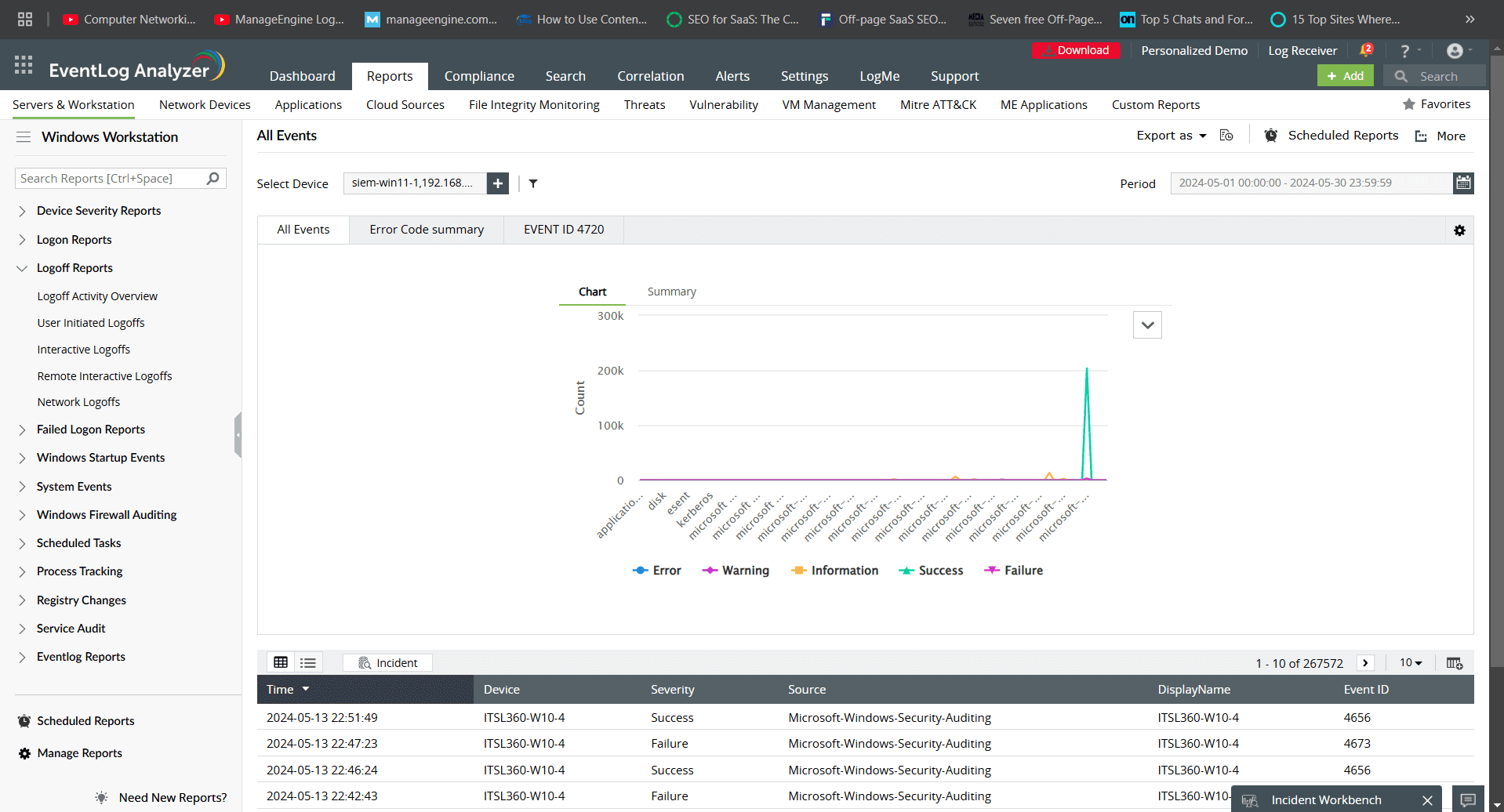Screen dimensions: 1504x812
Task: Open the Compliance main tab
Action: pyautogui.click(x=479, y=76)
